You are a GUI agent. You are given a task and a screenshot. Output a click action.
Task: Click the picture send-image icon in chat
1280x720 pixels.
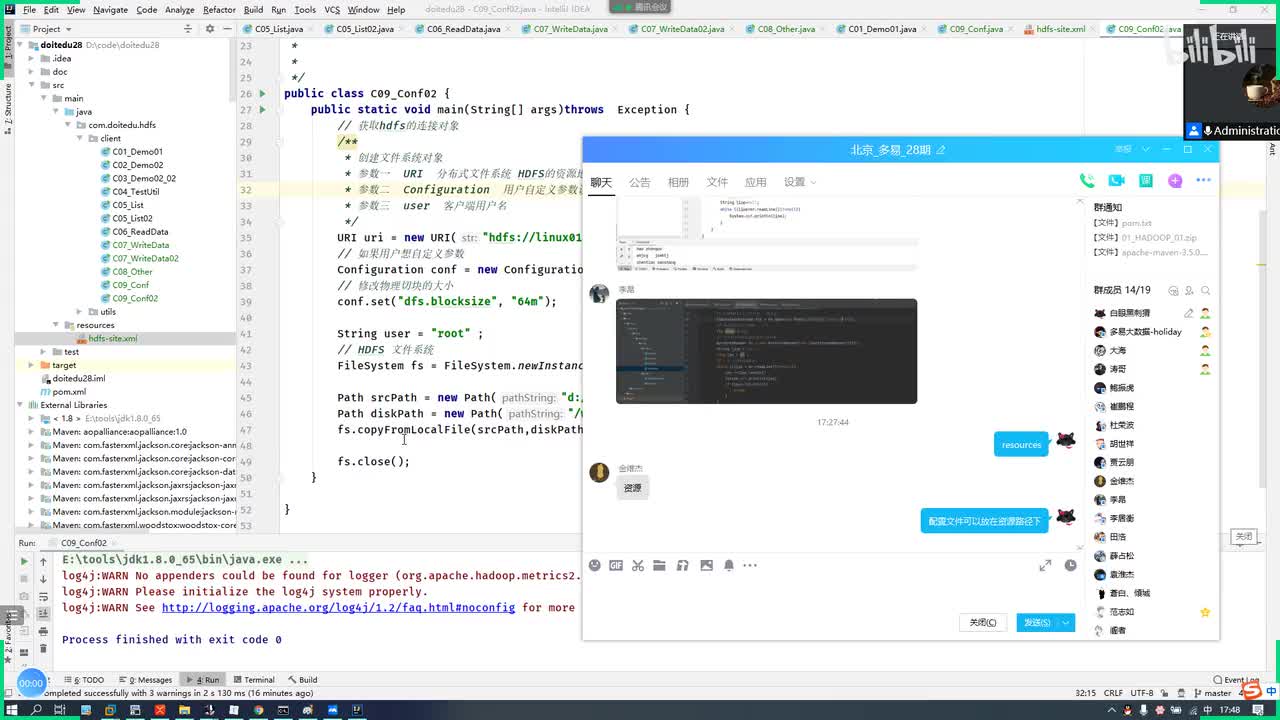click(x=707, y=566)
